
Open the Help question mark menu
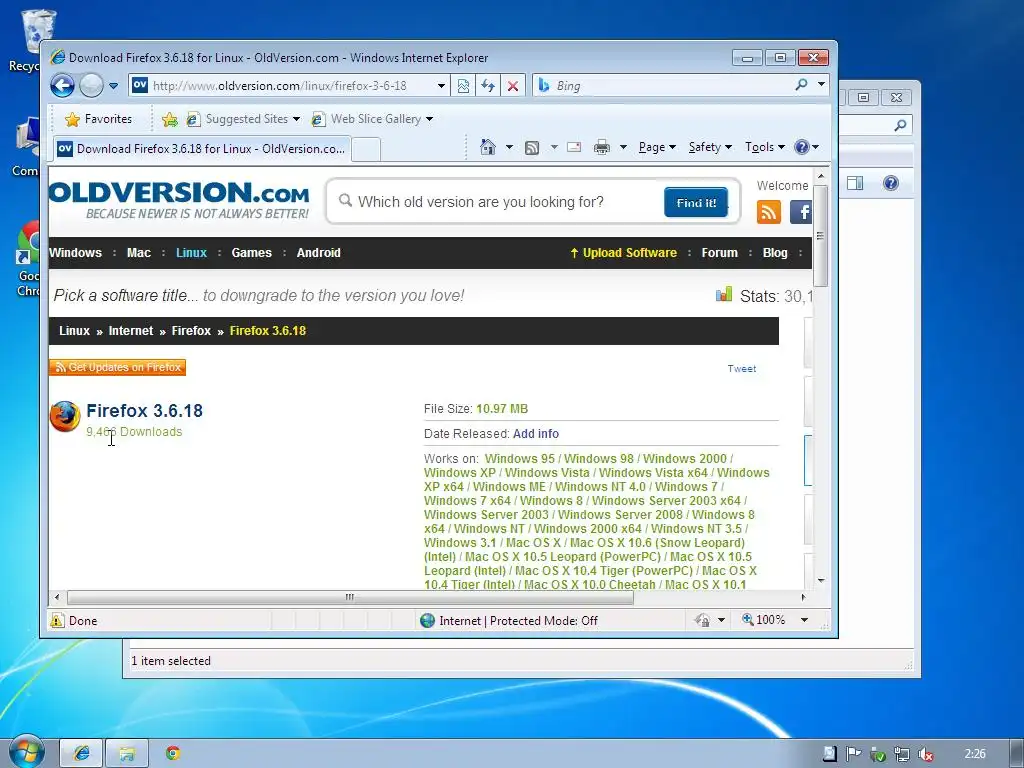click(x=807, y=147)
